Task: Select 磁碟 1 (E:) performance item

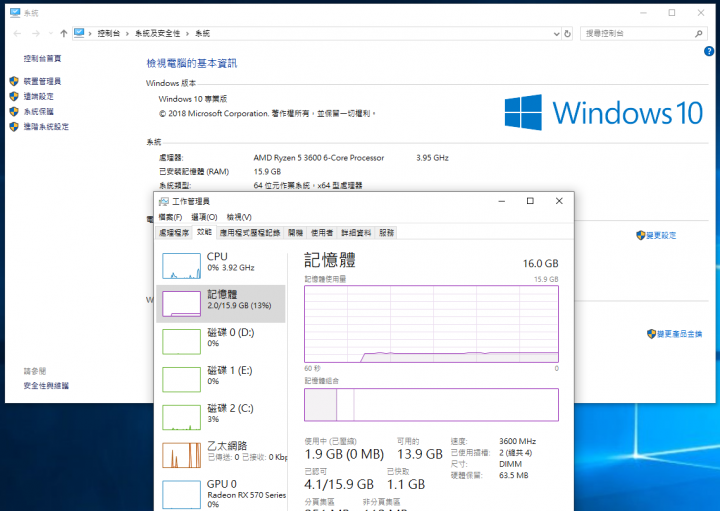Action: click(221, 379)
